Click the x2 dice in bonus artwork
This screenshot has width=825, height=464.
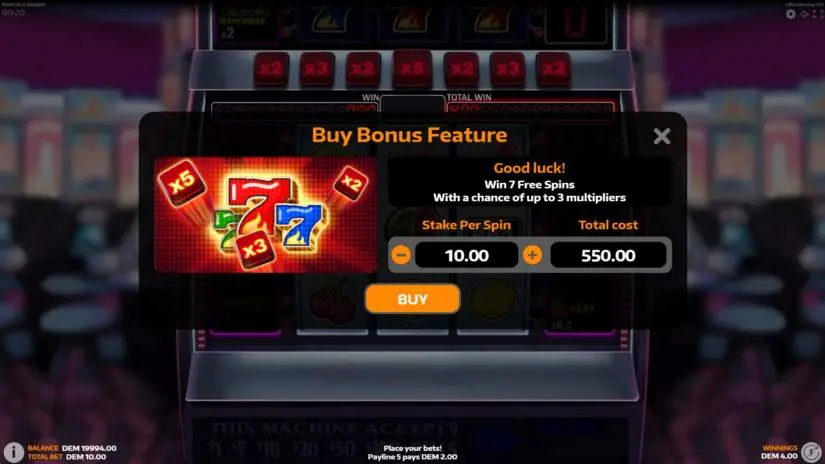(351, 183)
